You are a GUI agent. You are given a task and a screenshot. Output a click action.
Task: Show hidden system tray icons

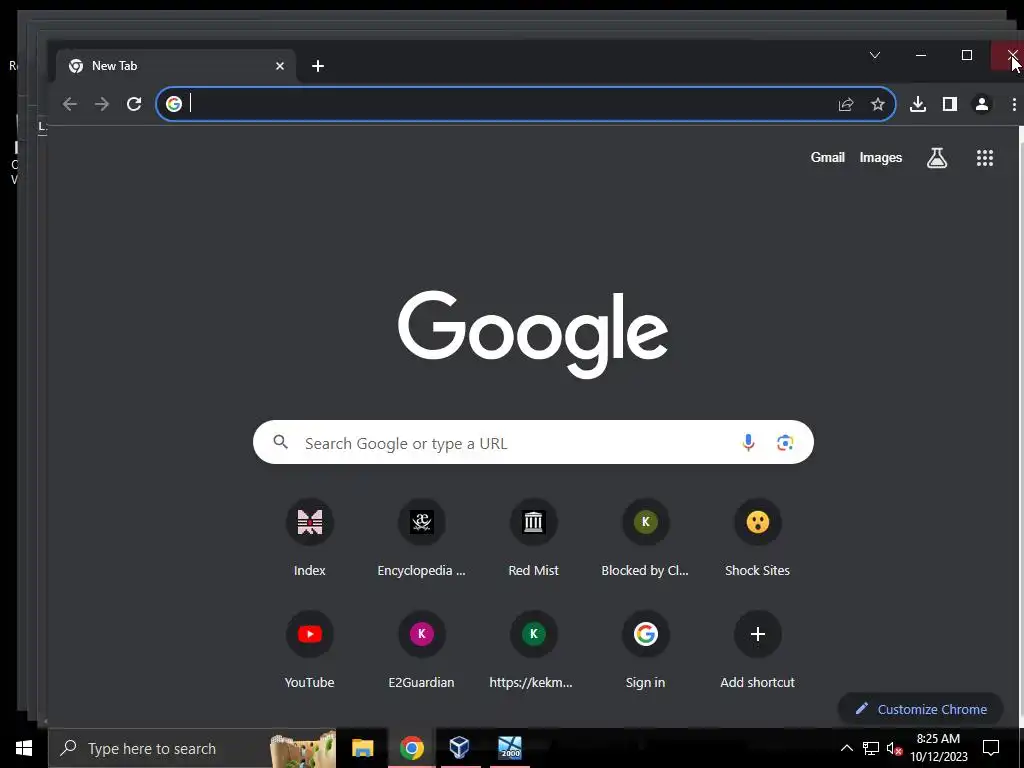[x=846, y=748]
